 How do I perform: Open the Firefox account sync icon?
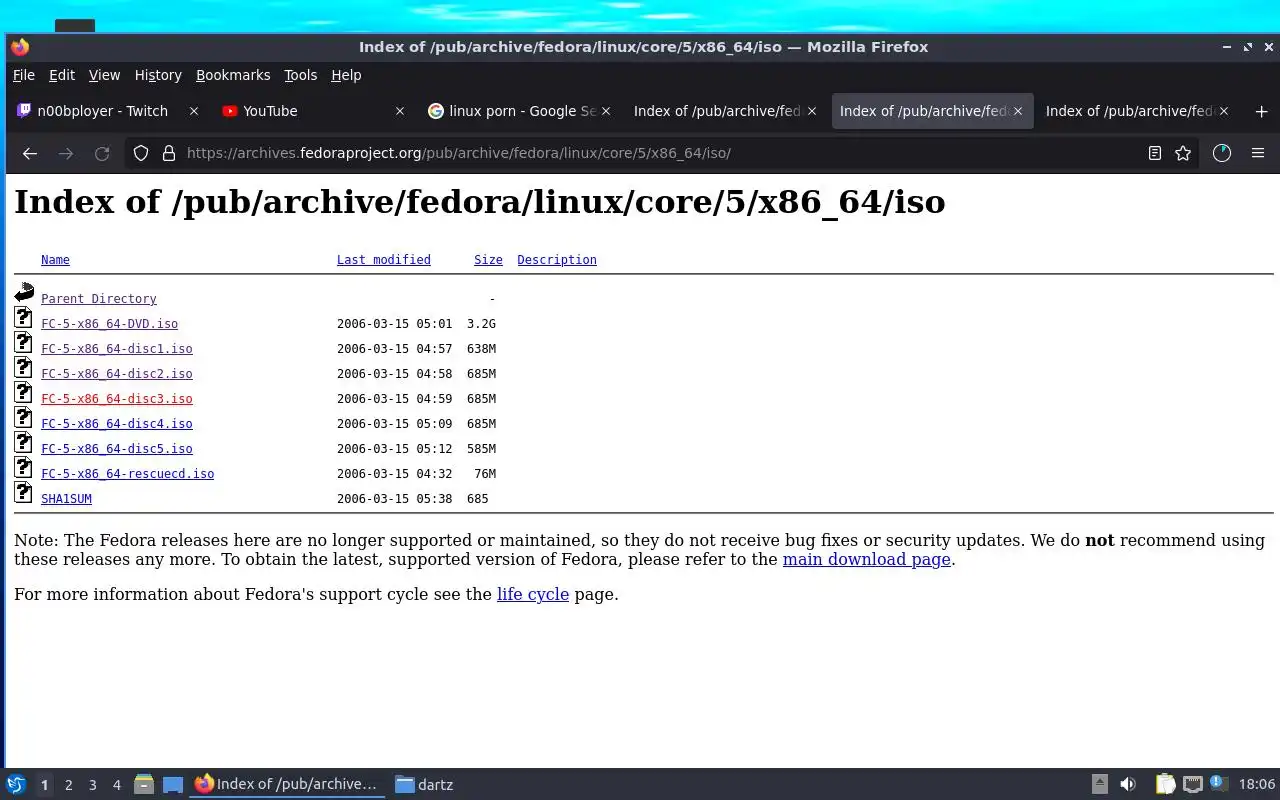[1222, 153]
